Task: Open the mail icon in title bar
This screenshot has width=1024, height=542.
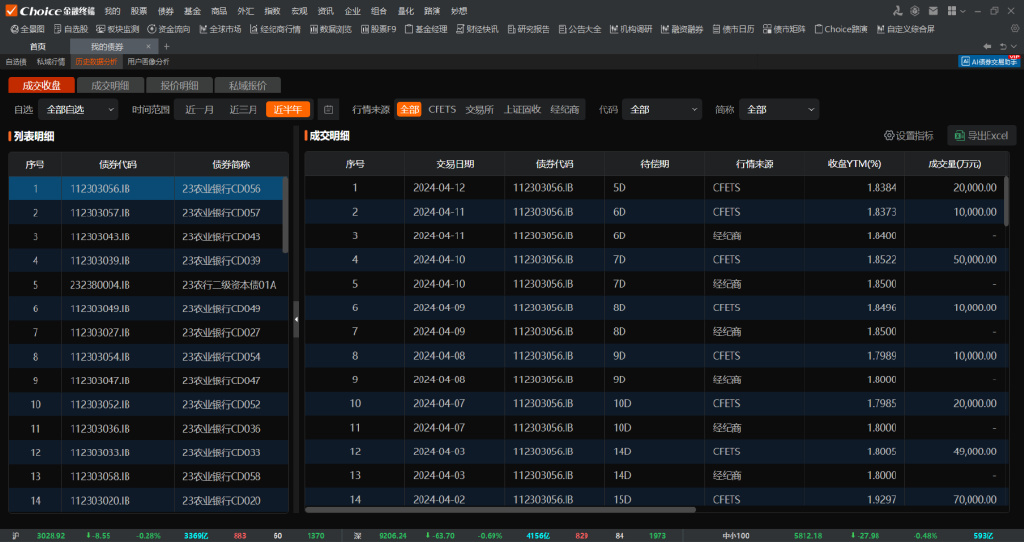Action: coord(933,11)
